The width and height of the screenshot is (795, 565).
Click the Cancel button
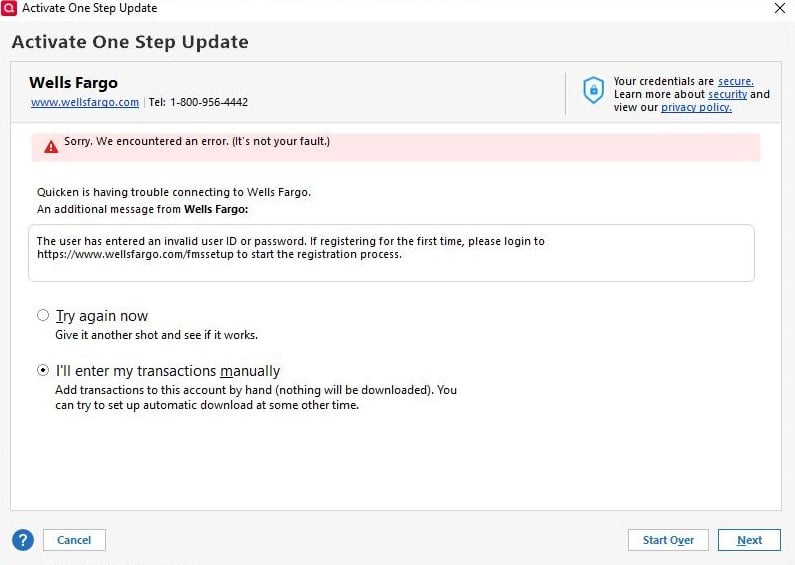click(x=74, y=540)
